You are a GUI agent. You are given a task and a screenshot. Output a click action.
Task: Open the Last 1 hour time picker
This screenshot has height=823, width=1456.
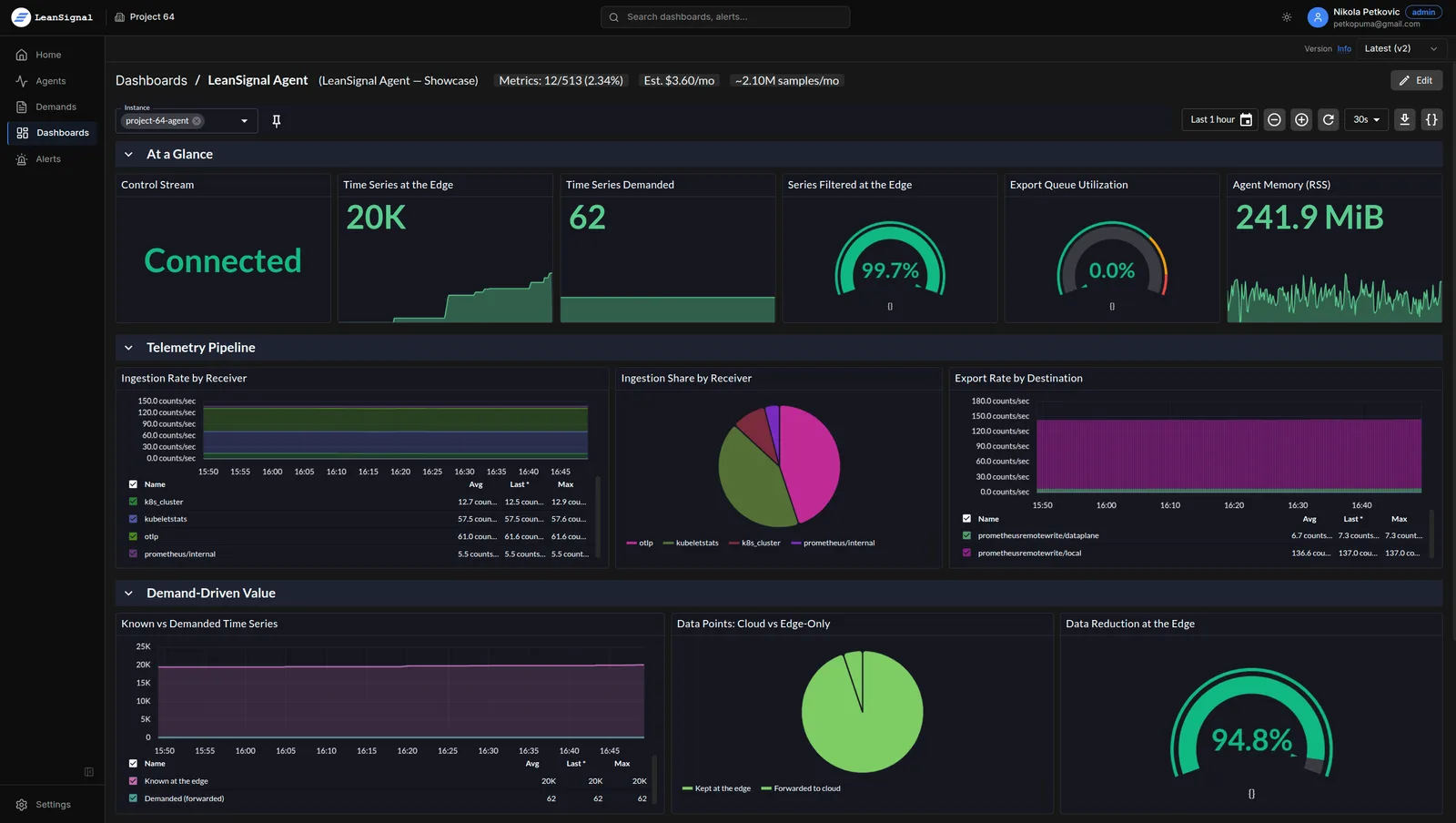tap(1220, 120)
